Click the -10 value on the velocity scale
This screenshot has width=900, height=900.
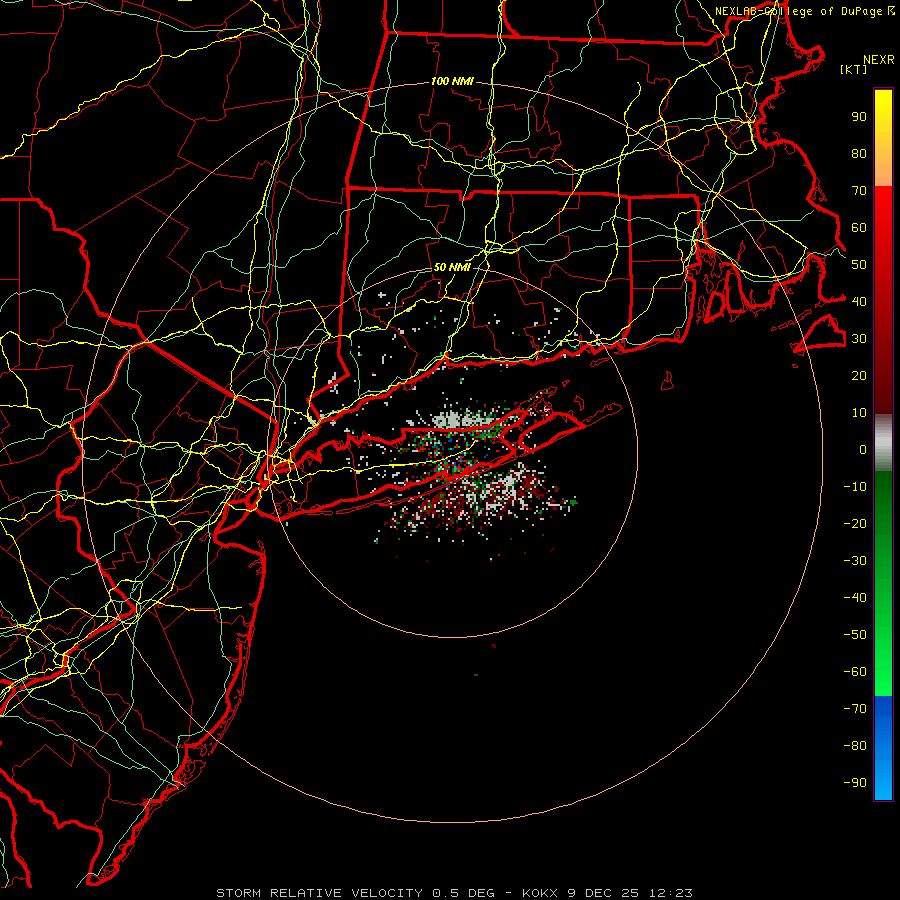click(x=855, y=487)
